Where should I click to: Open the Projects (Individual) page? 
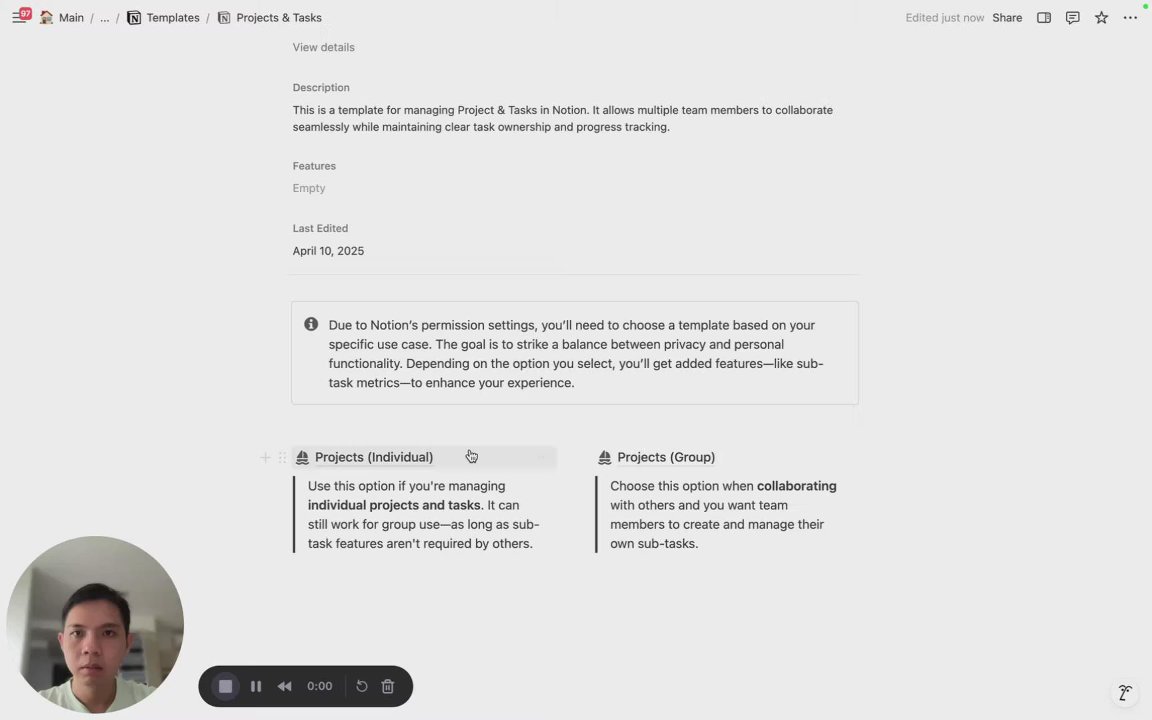(374, 457)
